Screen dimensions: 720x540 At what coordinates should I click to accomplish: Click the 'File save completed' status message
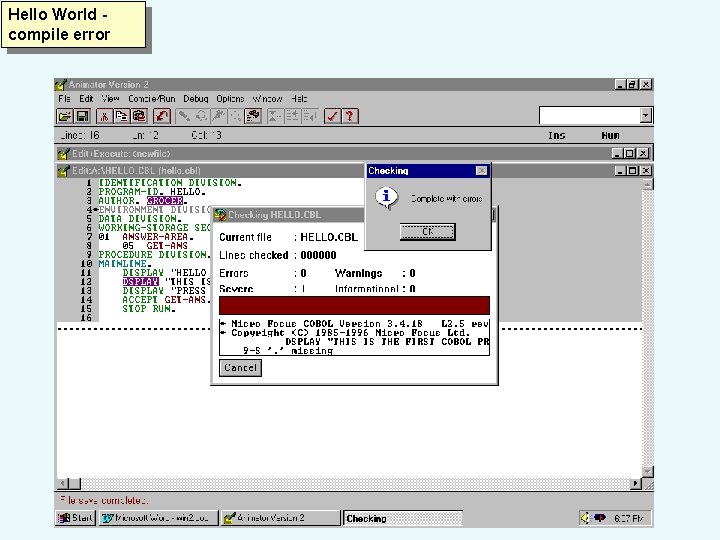pyautogui.click(x=104, y=500)
